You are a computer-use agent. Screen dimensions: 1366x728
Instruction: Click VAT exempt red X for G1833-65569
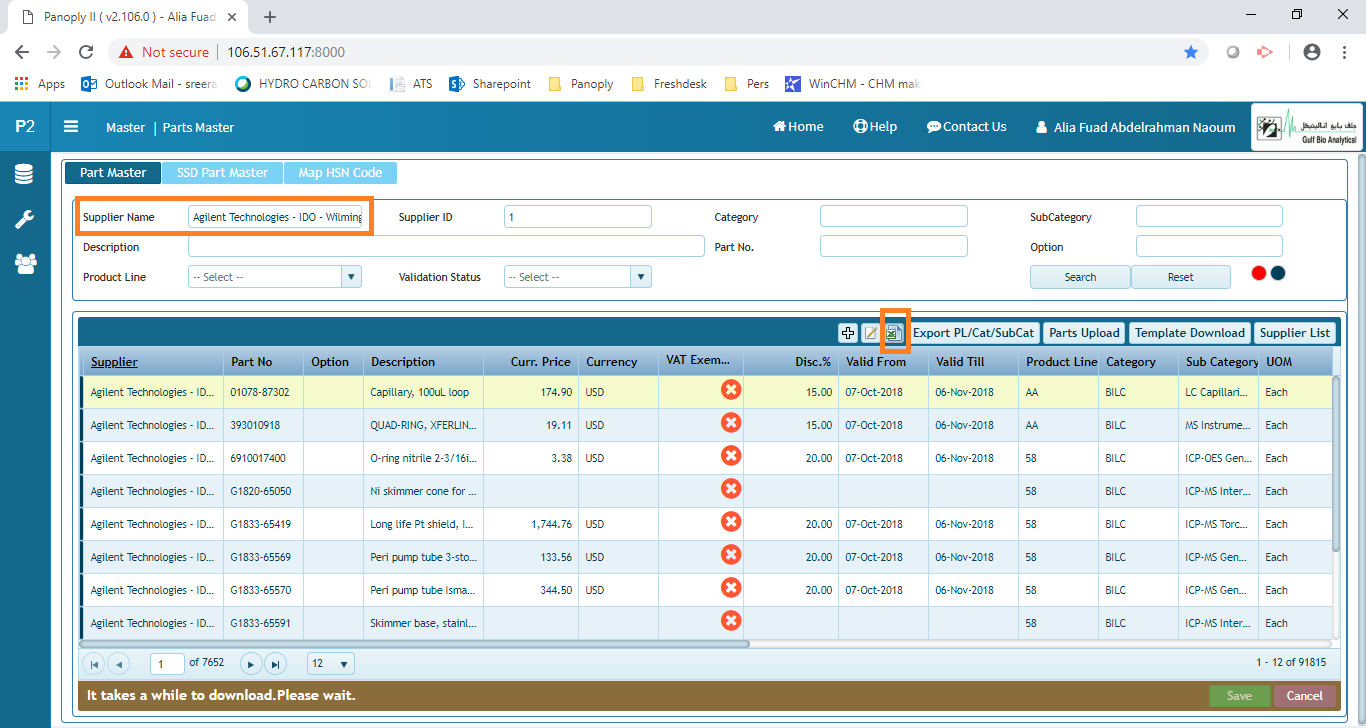tap(731, 555)
